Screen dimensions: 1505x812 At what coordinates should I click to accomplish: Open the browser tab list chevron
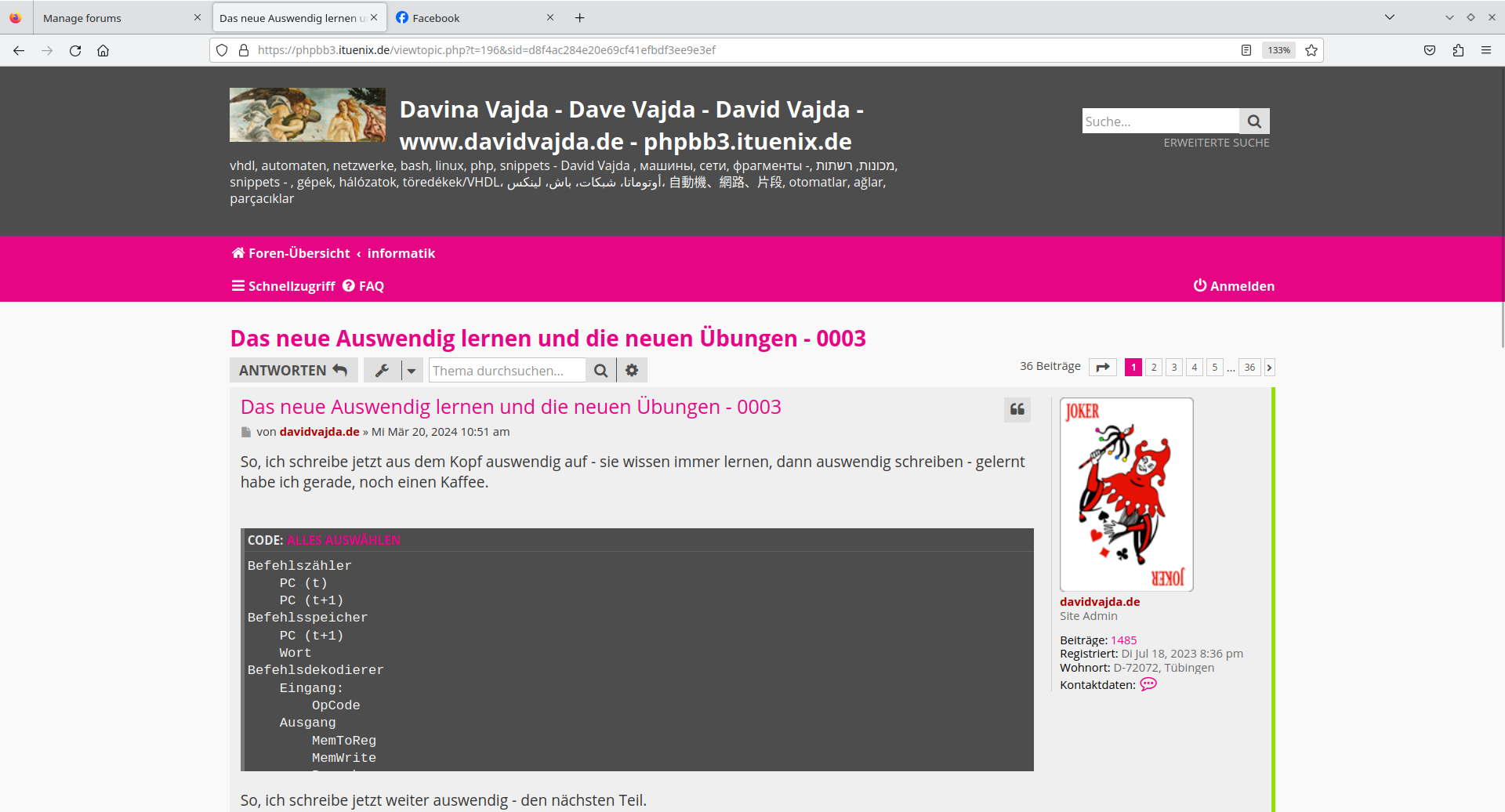pyautogui.click(x=1389, y=16)
